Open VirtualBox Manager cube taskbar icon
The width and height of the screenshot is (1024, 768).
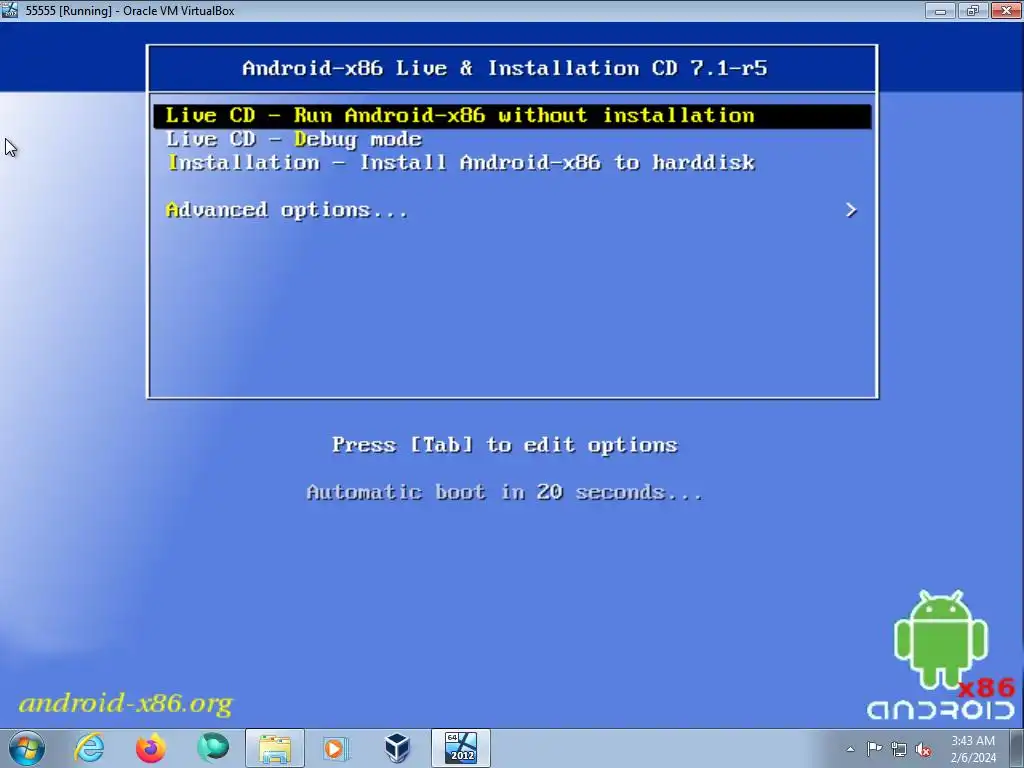tap(397, 748)
